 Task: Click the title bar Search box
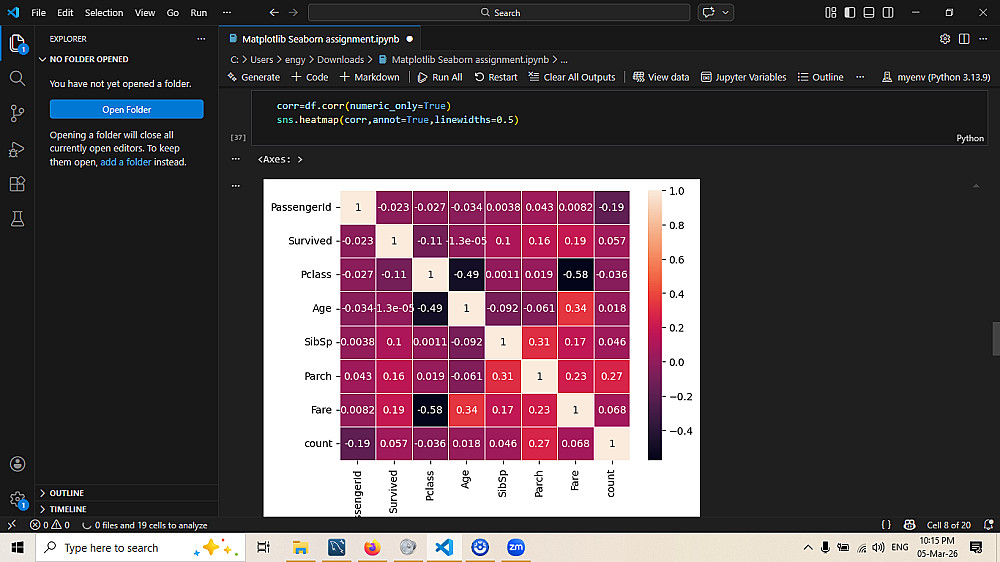(x=499, y=13)
